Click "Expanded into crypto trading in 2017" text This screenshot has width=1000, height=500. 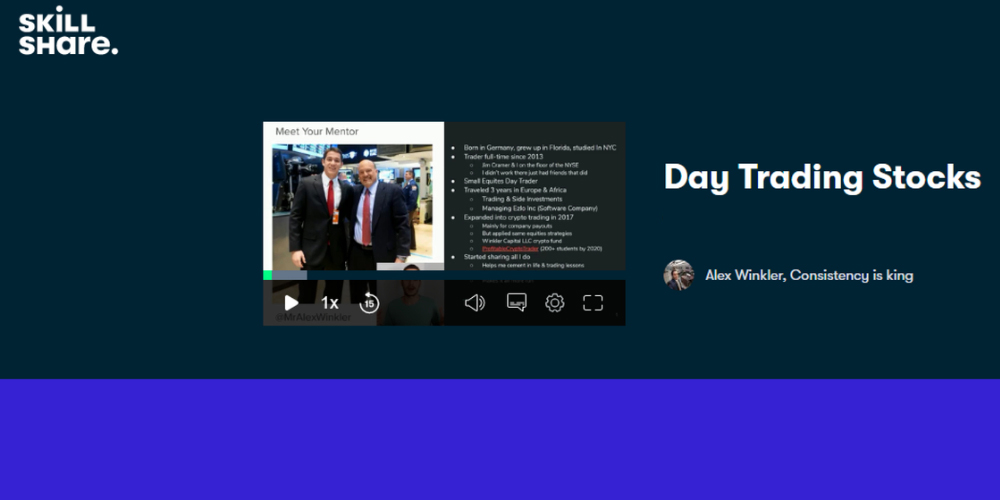[518, 217]
